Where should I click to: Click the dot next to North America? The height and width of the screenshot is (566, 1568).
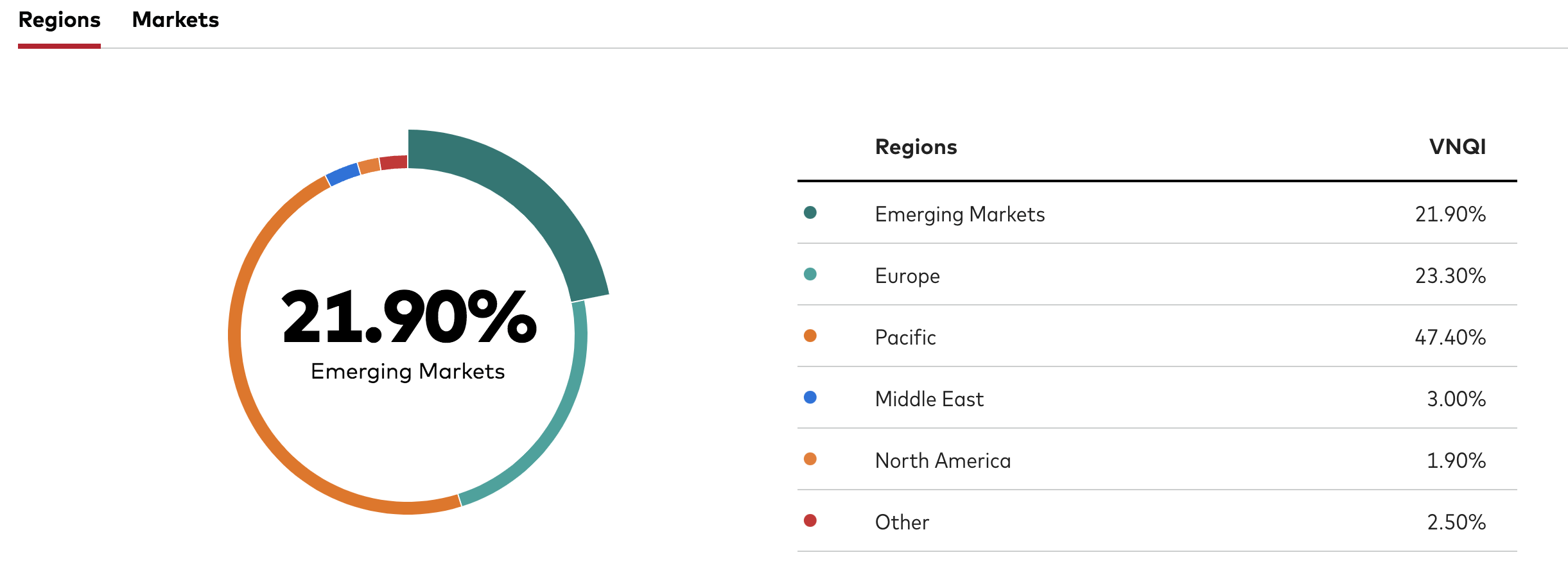point(810,459)
